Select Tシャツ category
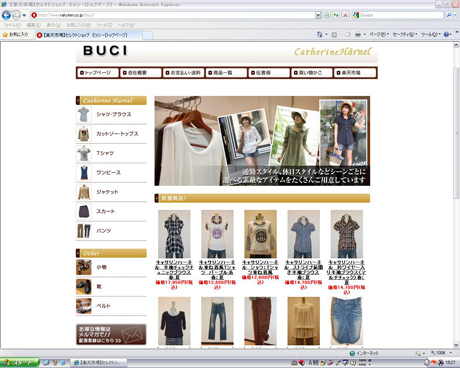This screenshot has width=460, height=368. click(111, 153)
